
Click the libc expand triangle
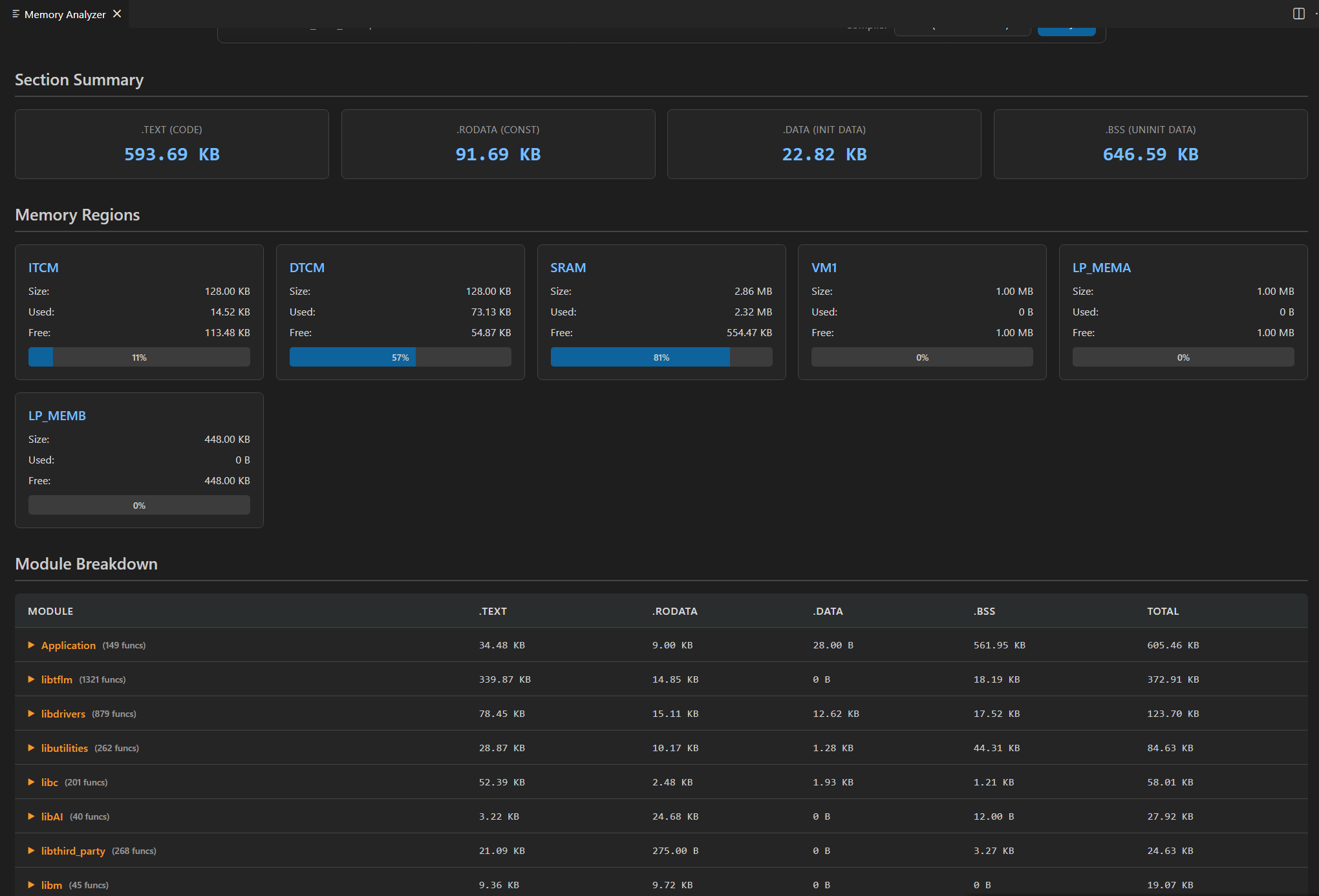coord(31,782)
